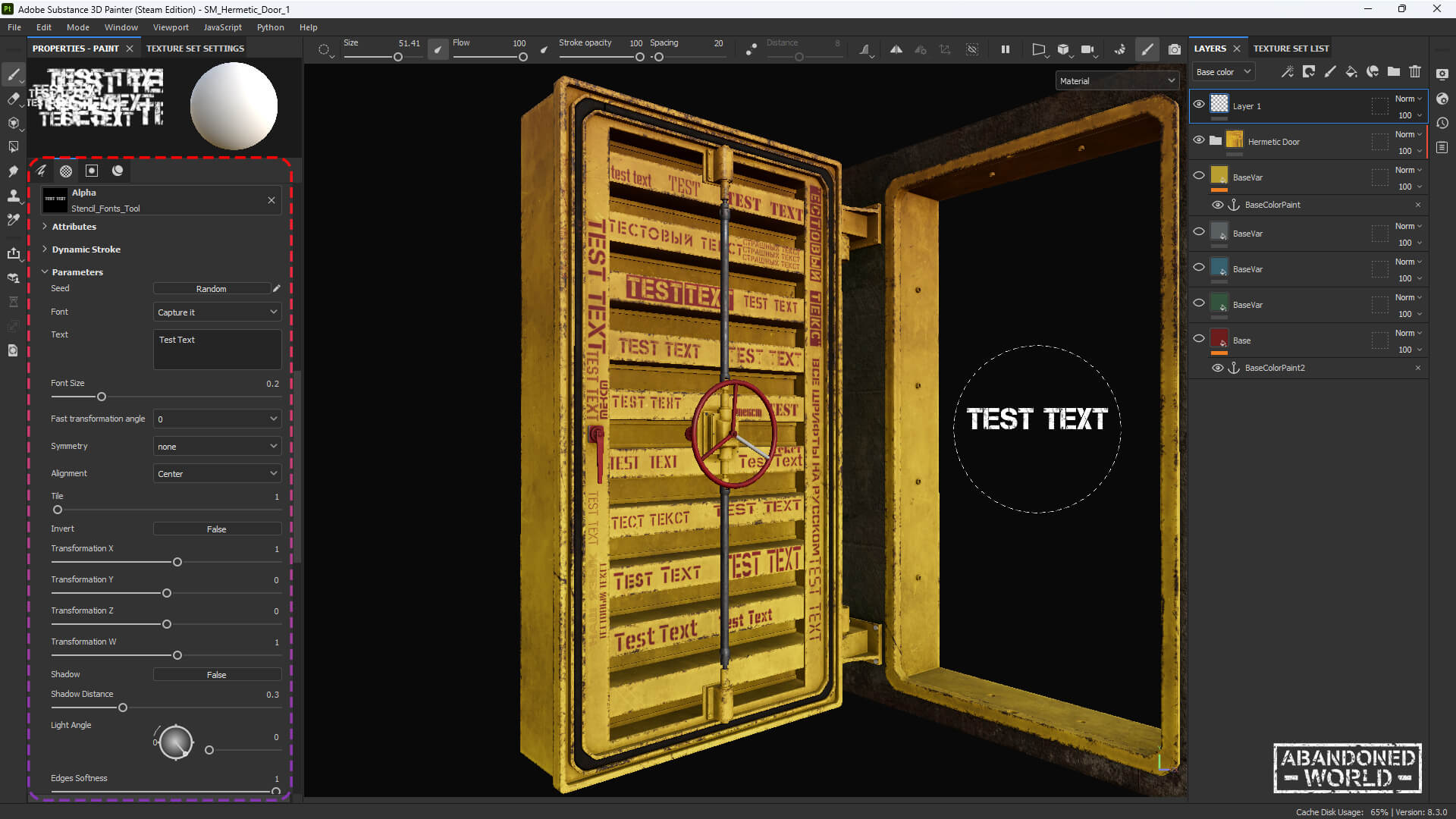Toggle visibility of red Base layer

[1199, 339]
